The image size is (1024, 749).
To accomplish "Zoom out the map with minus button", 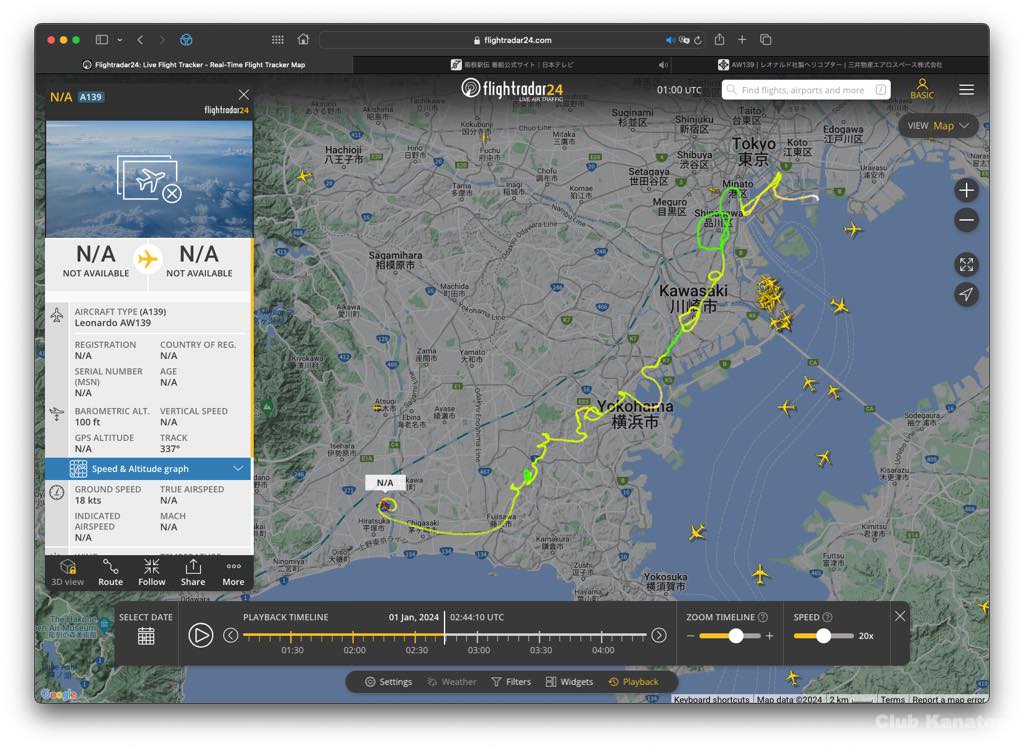I will click(966, 220).
